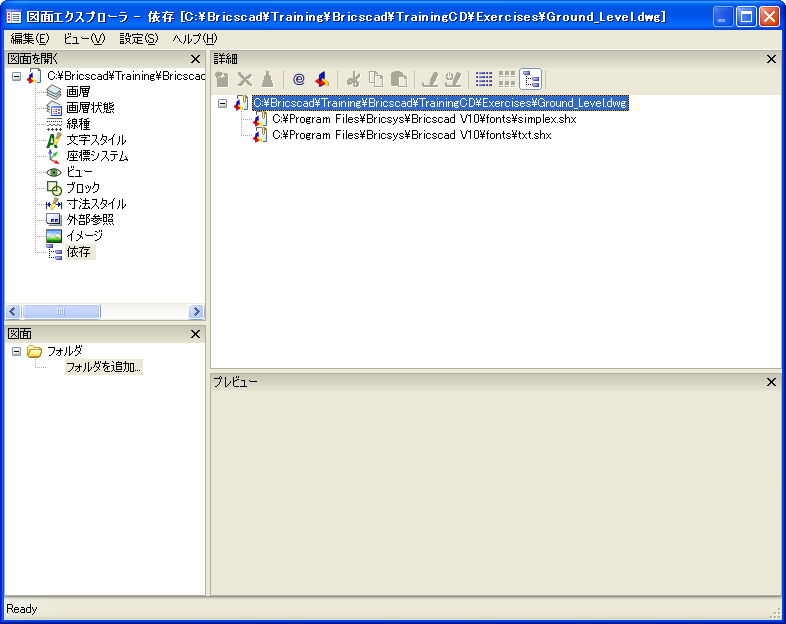Screen dimensions: 786x624
Task: Select ビュー (Views) tree item
Action: click(79, 172)
